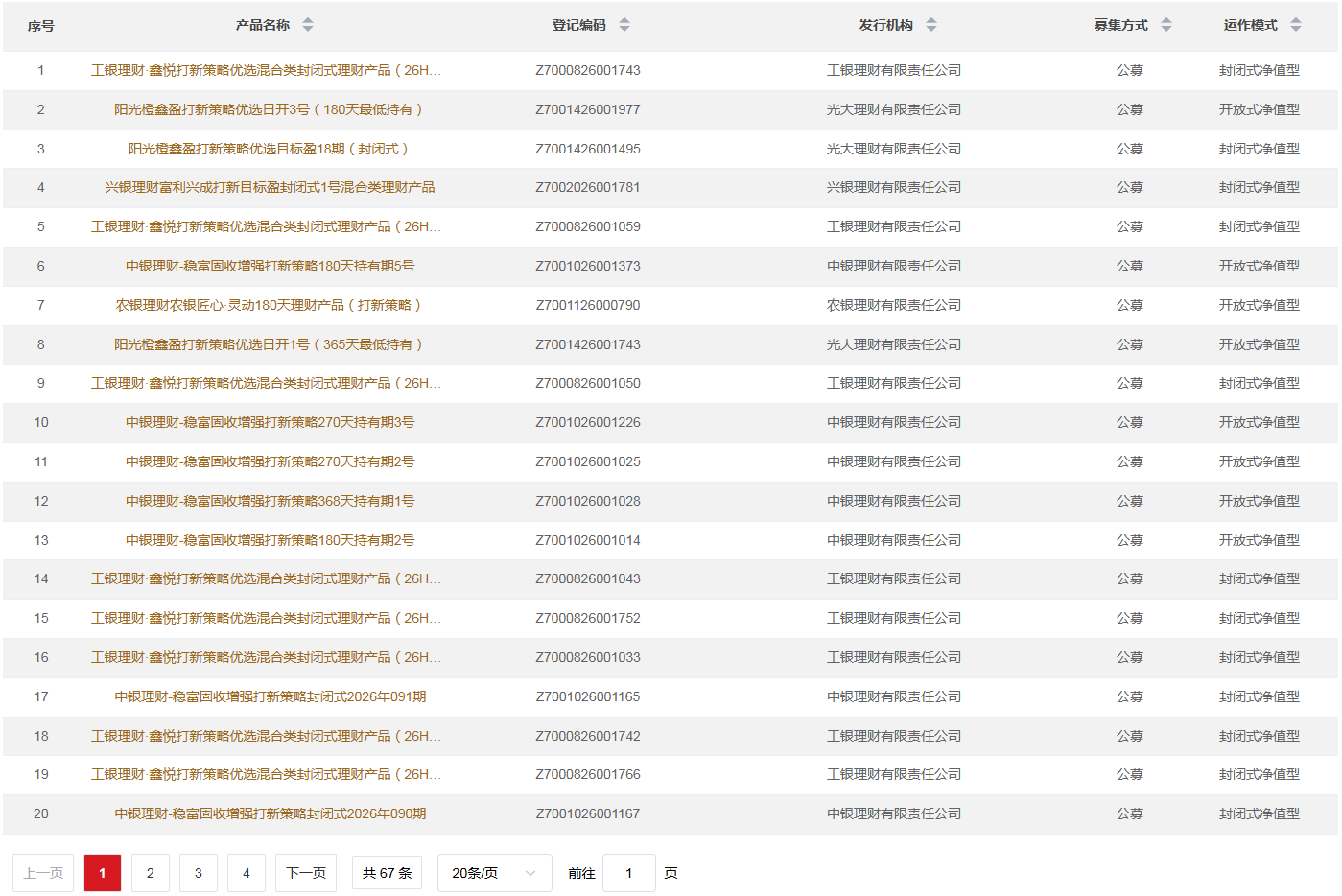
Task: Select registration code Z7001426001495
Action: point(588,149)
